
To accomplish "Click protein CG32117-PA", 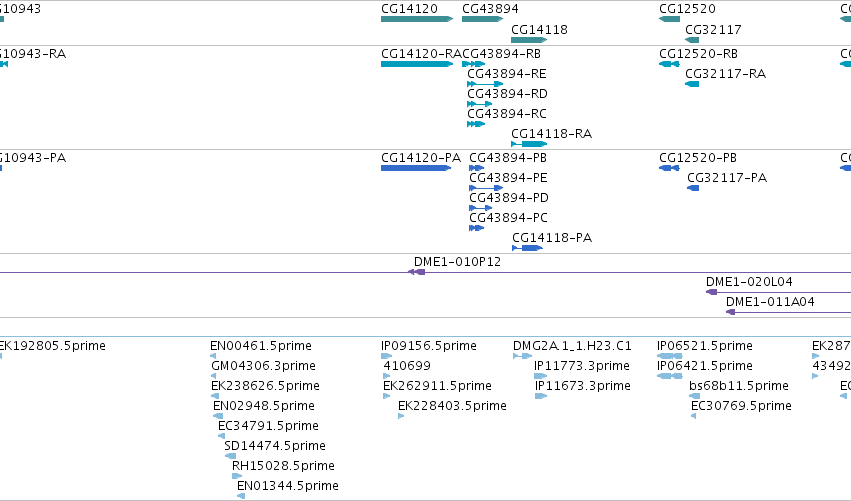I will pyautogui.click(x=693, y=188).
